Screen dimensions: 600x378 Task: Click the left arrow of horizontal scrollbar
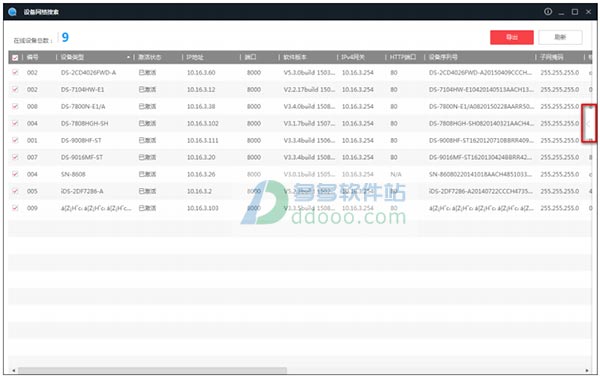coord(14,370)
